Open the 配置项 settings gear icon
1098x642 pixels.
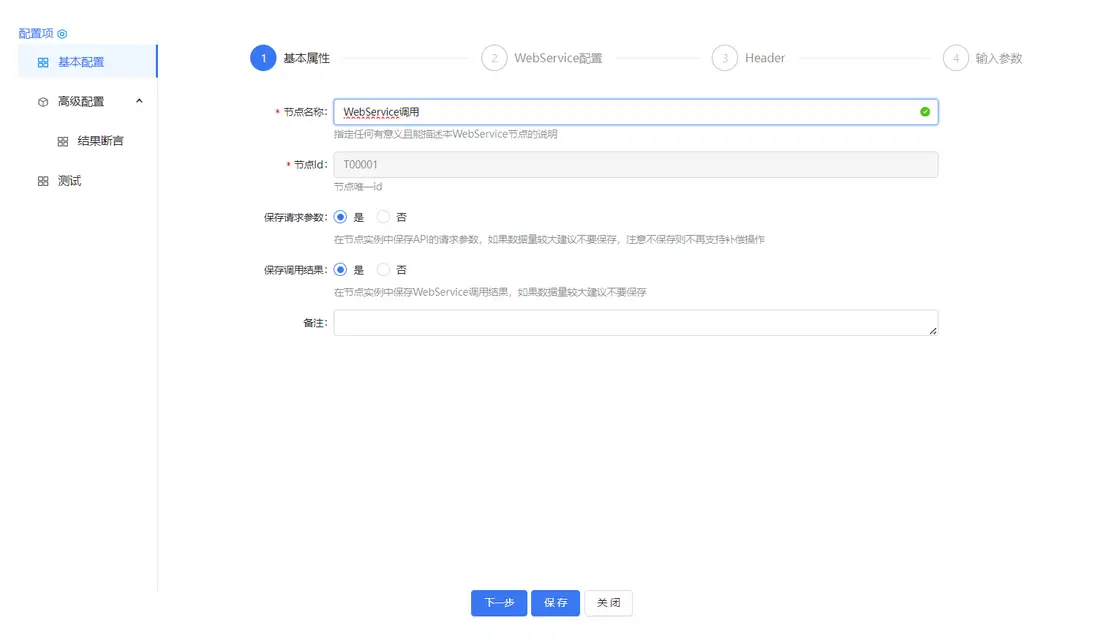[x=62, y=32]
